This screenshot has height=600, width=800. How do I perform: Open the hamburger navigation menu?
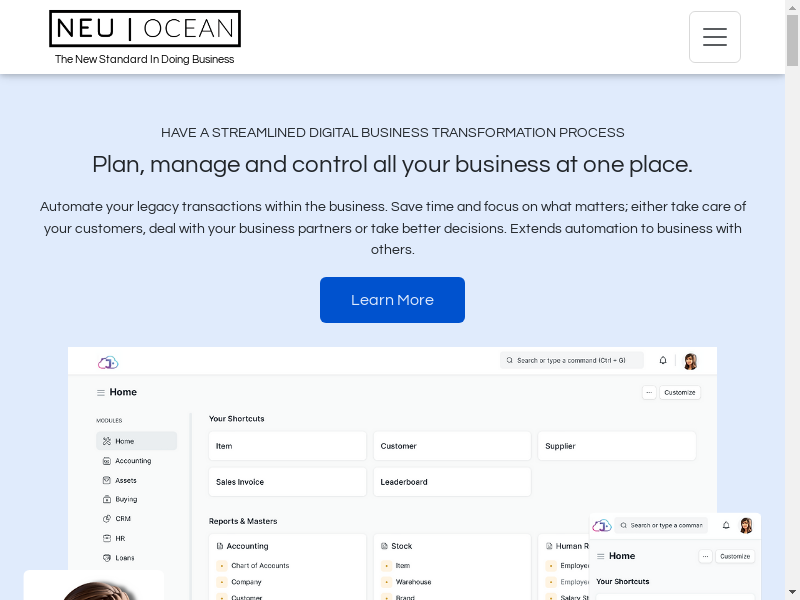click(x=714, y=37)
